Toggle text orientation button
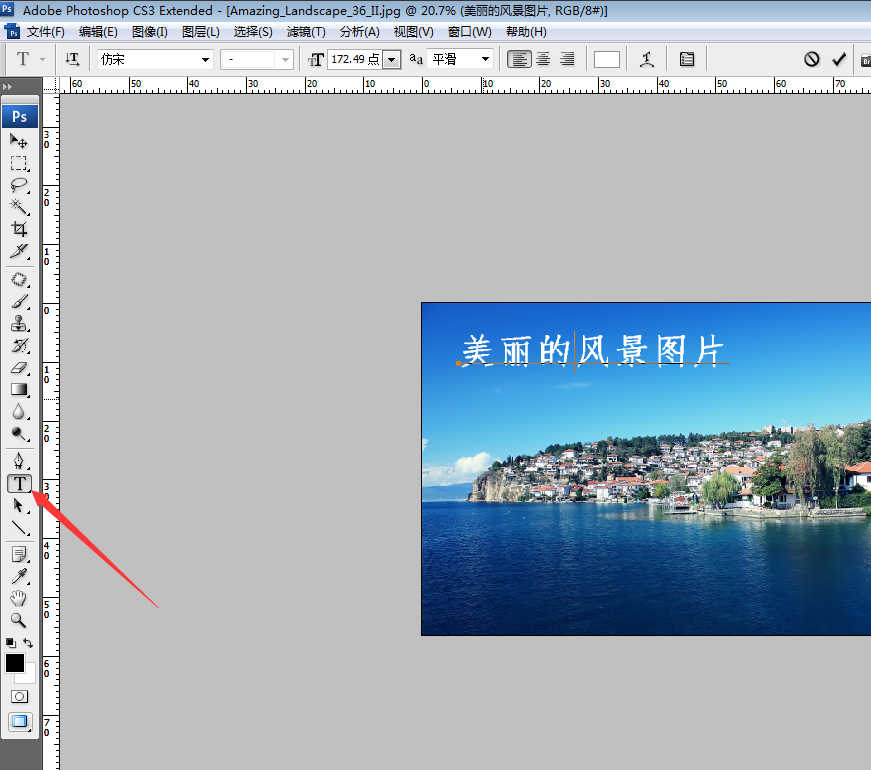Image resolution: width=871 pixels, height=770 pixels. [72, 59]
